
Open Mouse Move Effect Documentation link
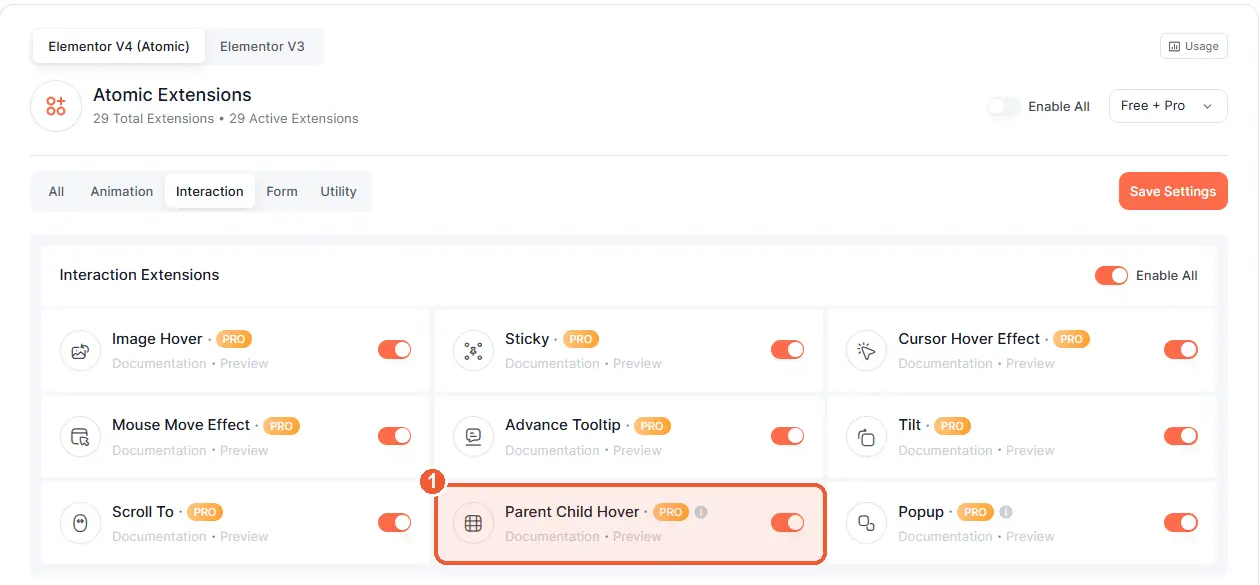(x=159, y=450)
